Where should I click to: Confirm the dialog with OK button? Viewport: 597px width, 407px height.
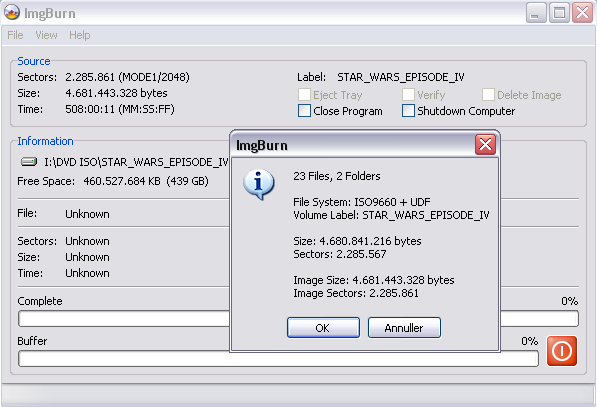pyautogui.click(x=323, y=327)
